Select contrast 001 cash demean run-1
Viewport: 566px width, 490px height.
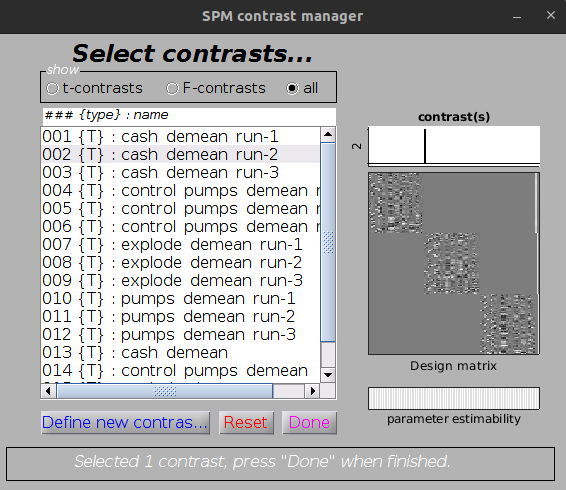click(180, 136)
